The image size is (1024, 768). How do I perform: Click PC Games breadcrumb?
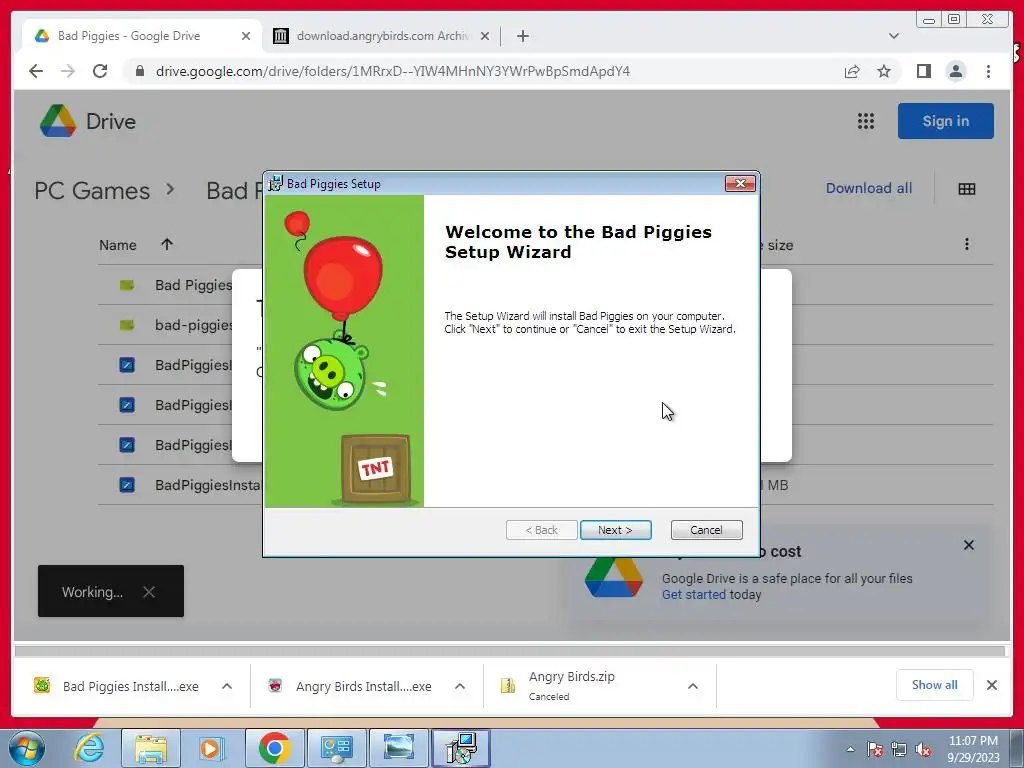[x=92, y=191]
